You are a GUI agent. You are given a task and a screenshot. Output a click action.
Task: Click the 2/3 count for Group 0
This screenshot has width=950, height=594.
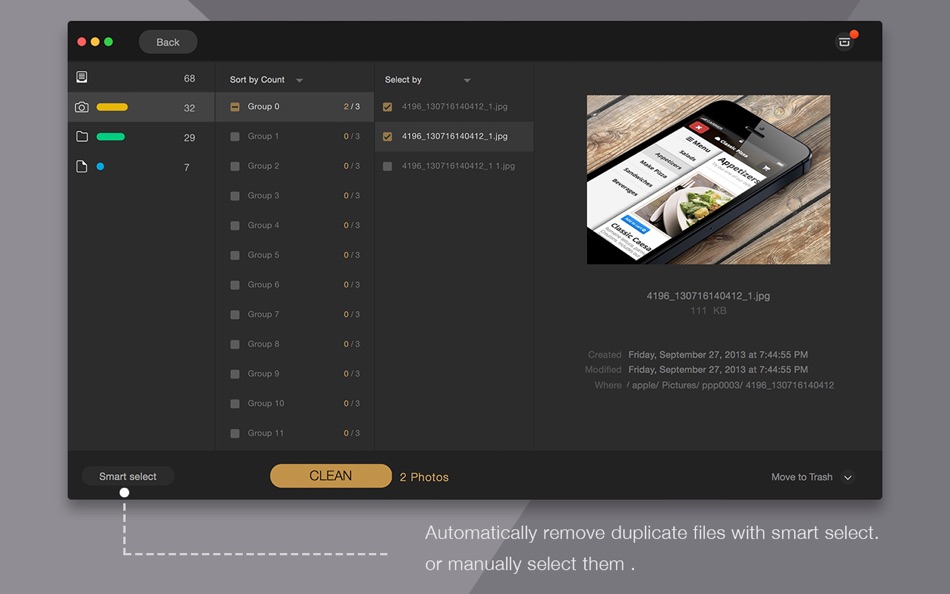(351, 106)
